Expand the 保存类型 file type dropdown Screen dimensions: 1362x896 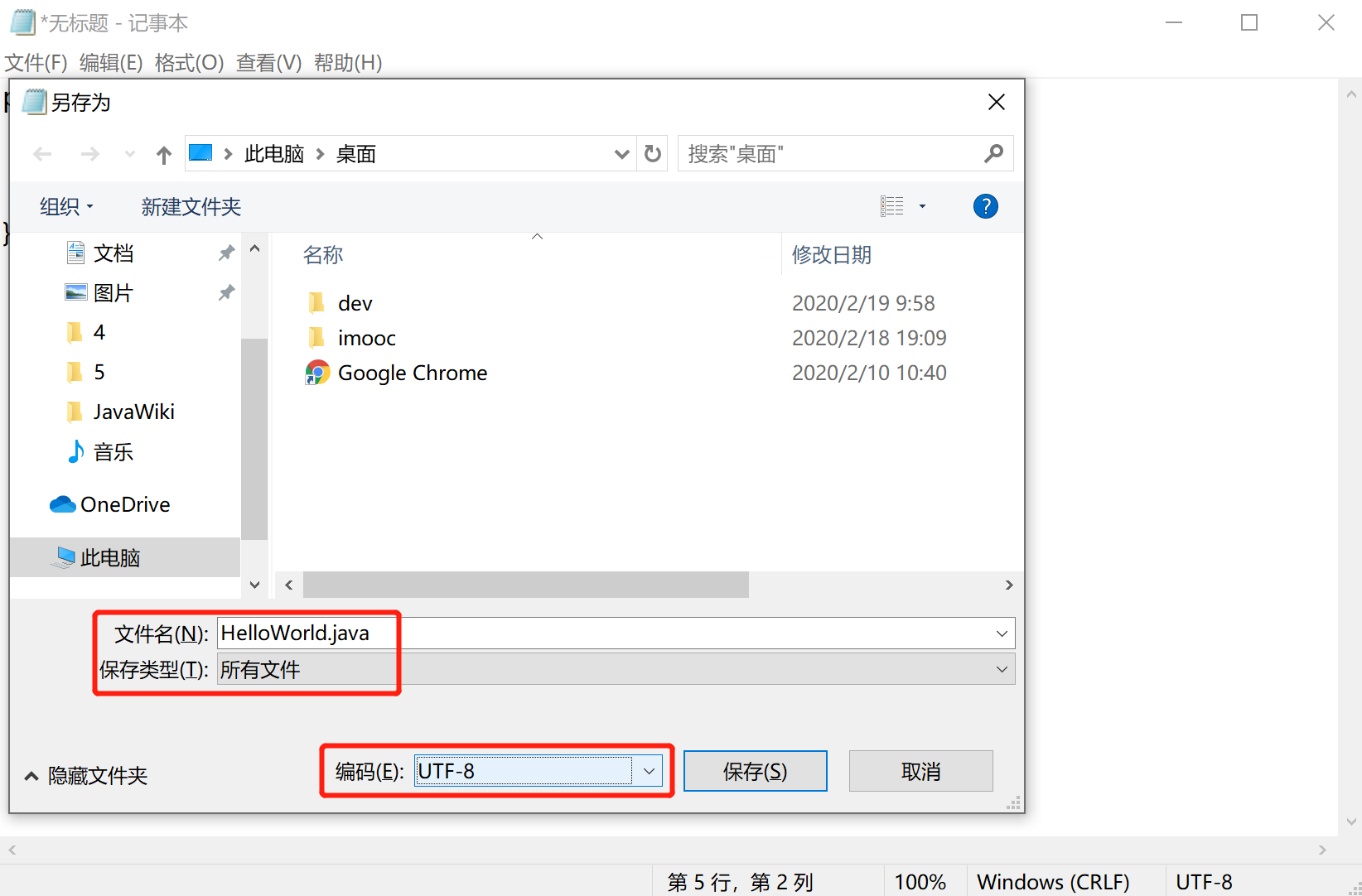click(616, 669)
